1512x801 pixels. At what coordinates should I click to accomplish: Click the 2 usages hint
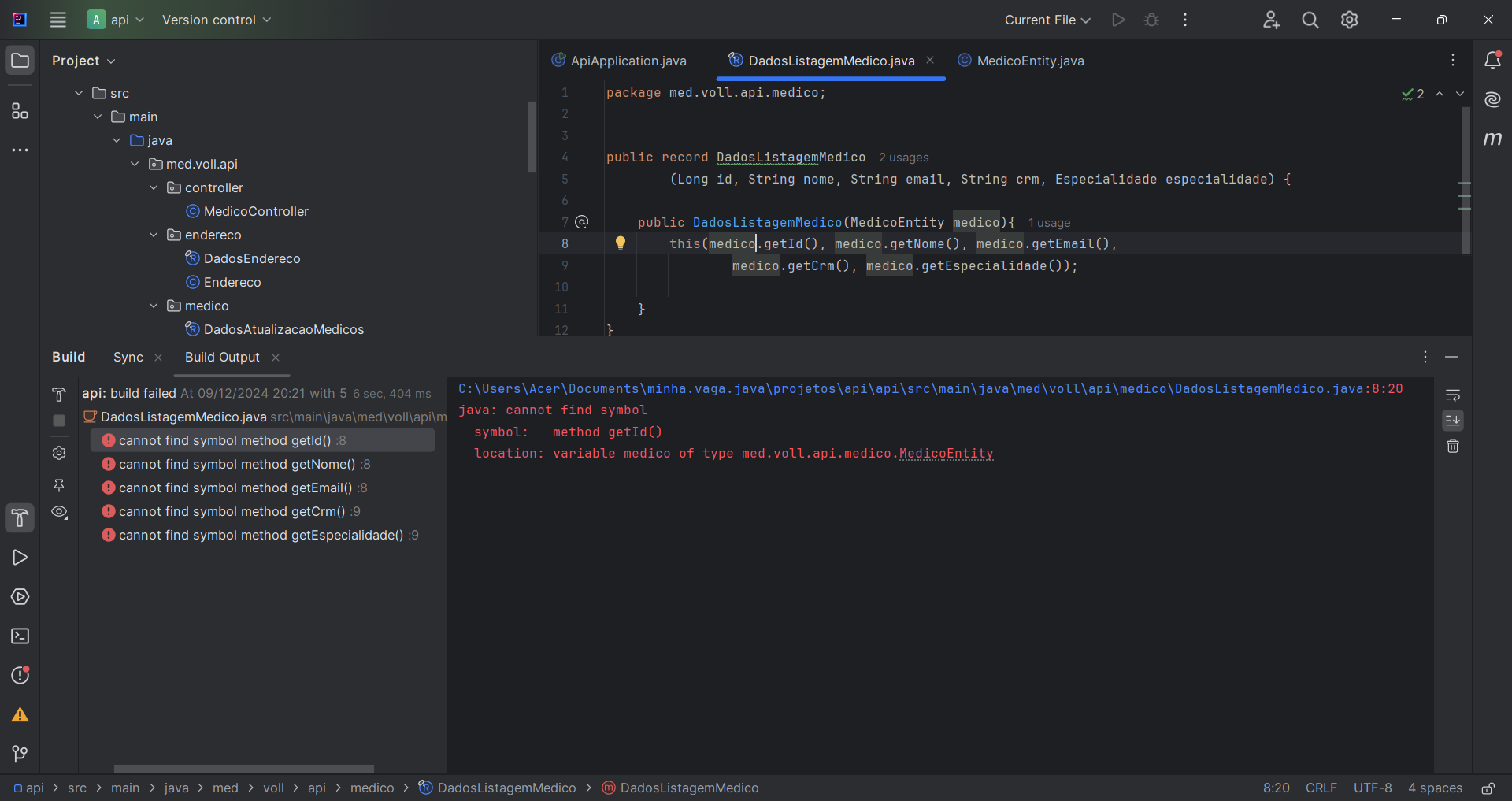click(x=903, y=158)
